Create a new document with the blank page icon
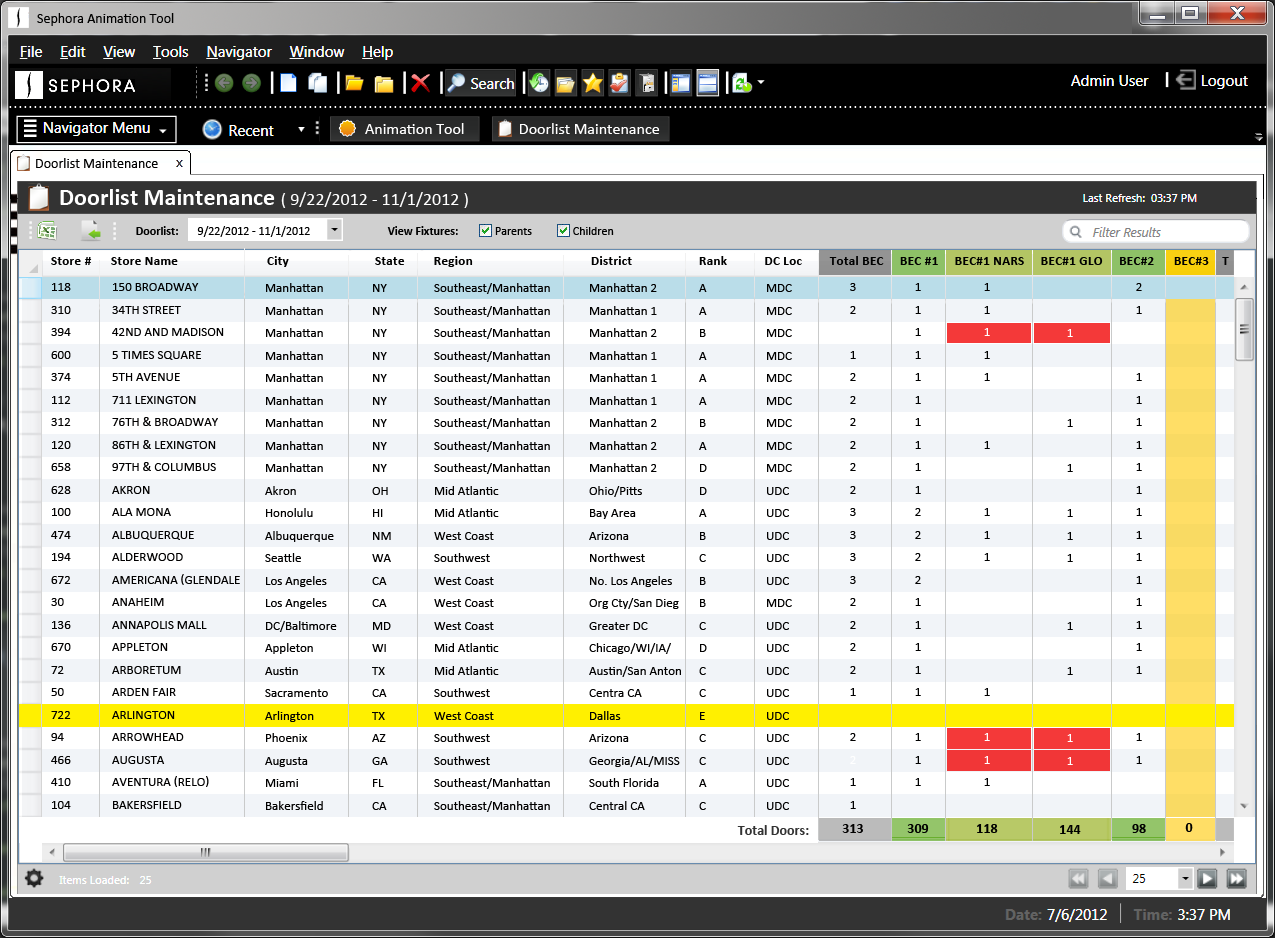The width and height of the screenshot is (1275, 938). pyautogui.click(x=288, y=83)
